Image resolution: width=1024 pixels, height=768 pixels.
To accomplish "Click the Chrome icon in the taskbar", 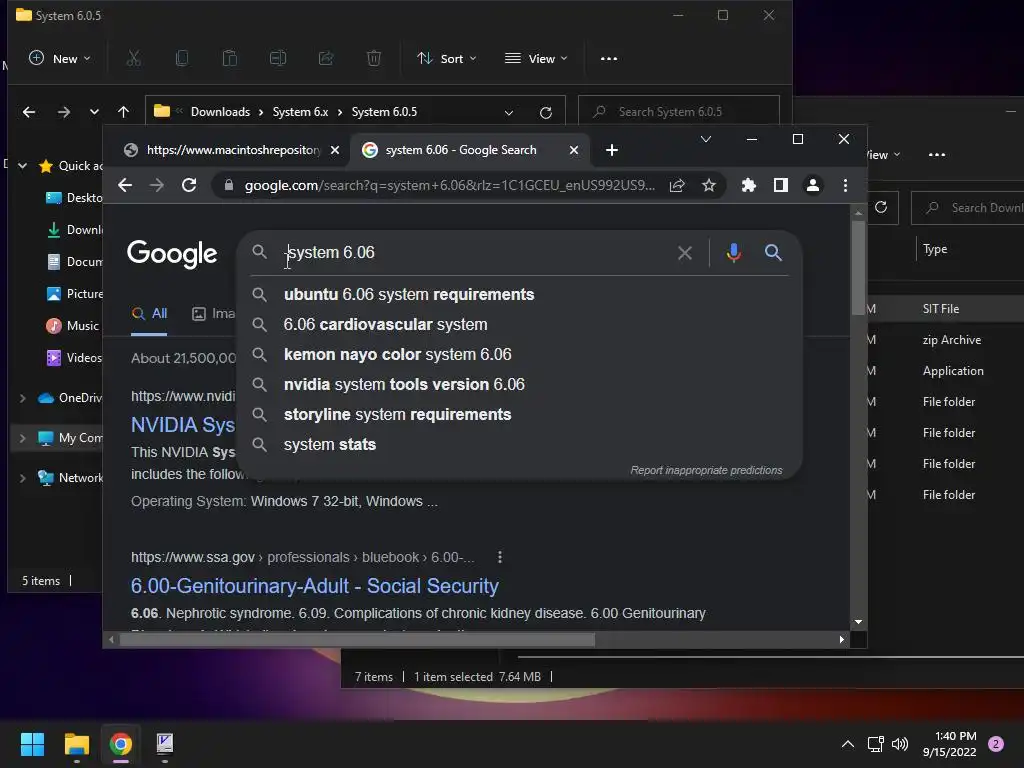I will 120,744.
